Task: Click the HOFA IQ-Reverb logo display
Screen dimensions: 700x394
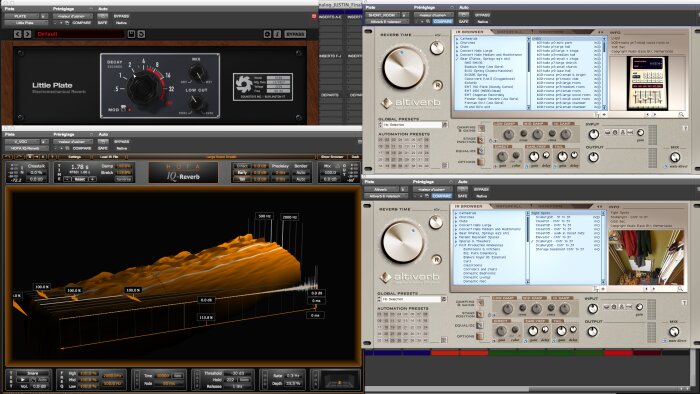Action: (183, 172)
